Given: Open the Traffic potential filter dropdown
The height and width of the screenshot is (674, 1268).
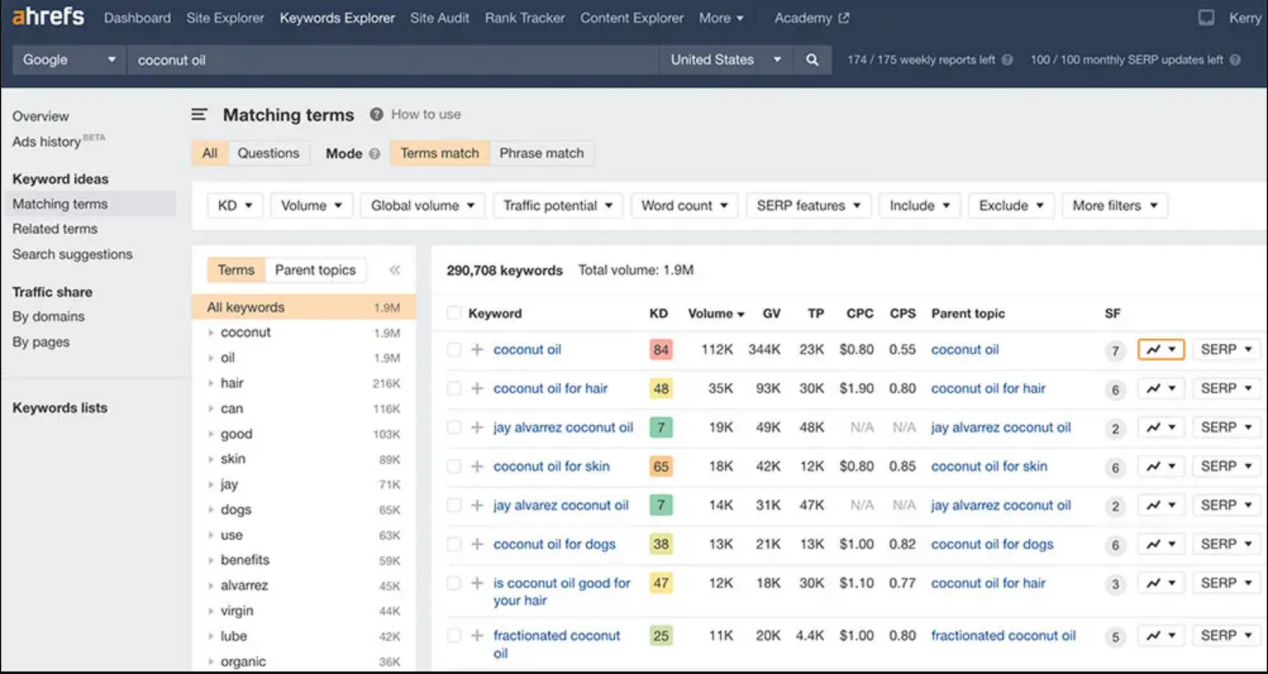Looking at the screenshot, I should [x=558, y=206].
